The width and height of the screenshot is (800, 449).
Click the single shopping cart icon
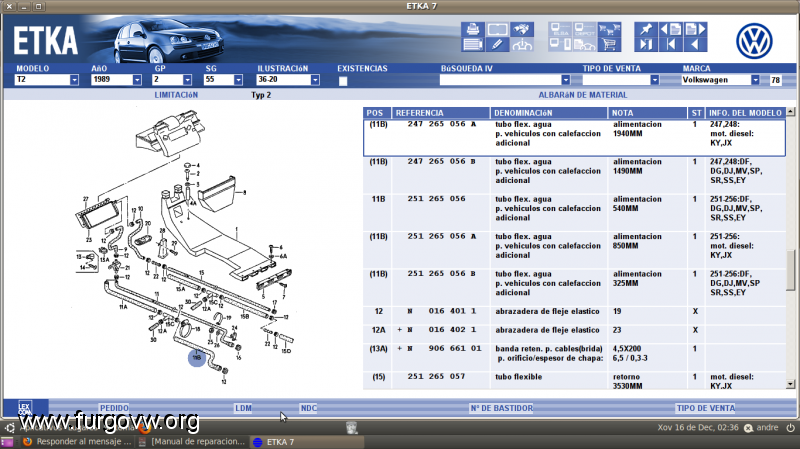coord(609,44)
